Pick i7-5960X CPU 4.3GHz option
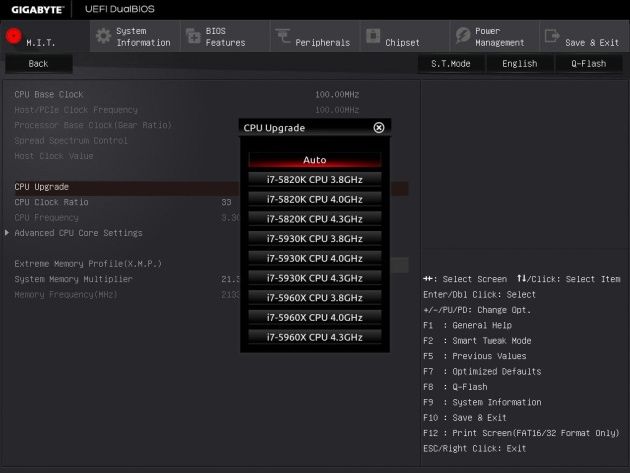The height and width of the screenshot is (473, 630). click(x=315, y=337)
